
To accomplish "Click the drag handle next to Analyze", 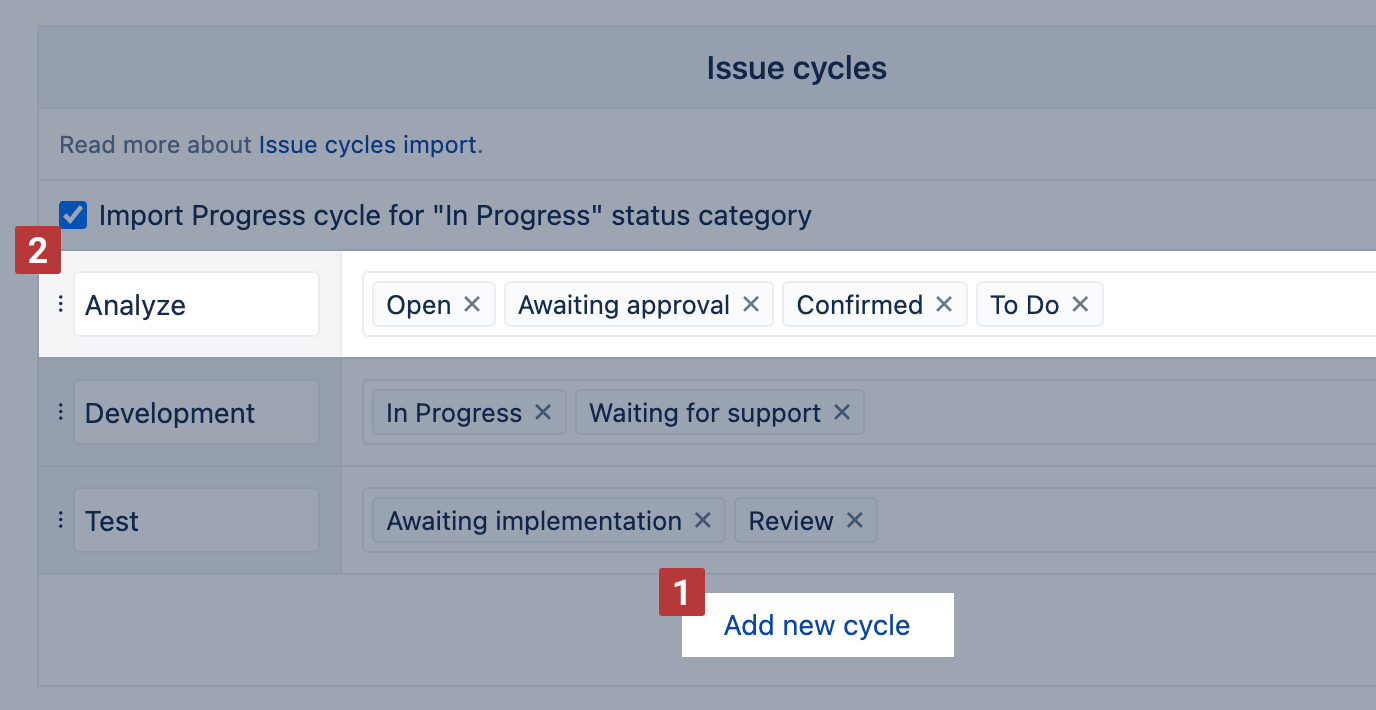I will coord(60,304).
